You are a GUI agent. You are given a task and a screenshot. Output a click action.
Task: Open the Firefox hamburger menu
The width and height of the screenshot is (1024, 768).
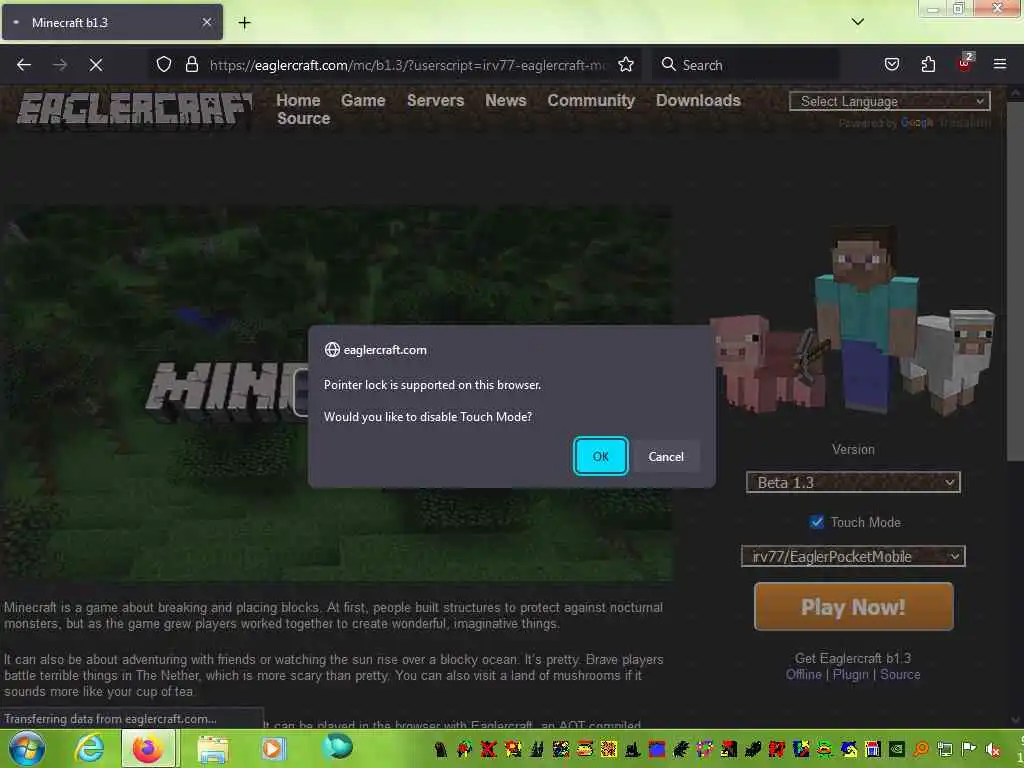tap(999, 64)
